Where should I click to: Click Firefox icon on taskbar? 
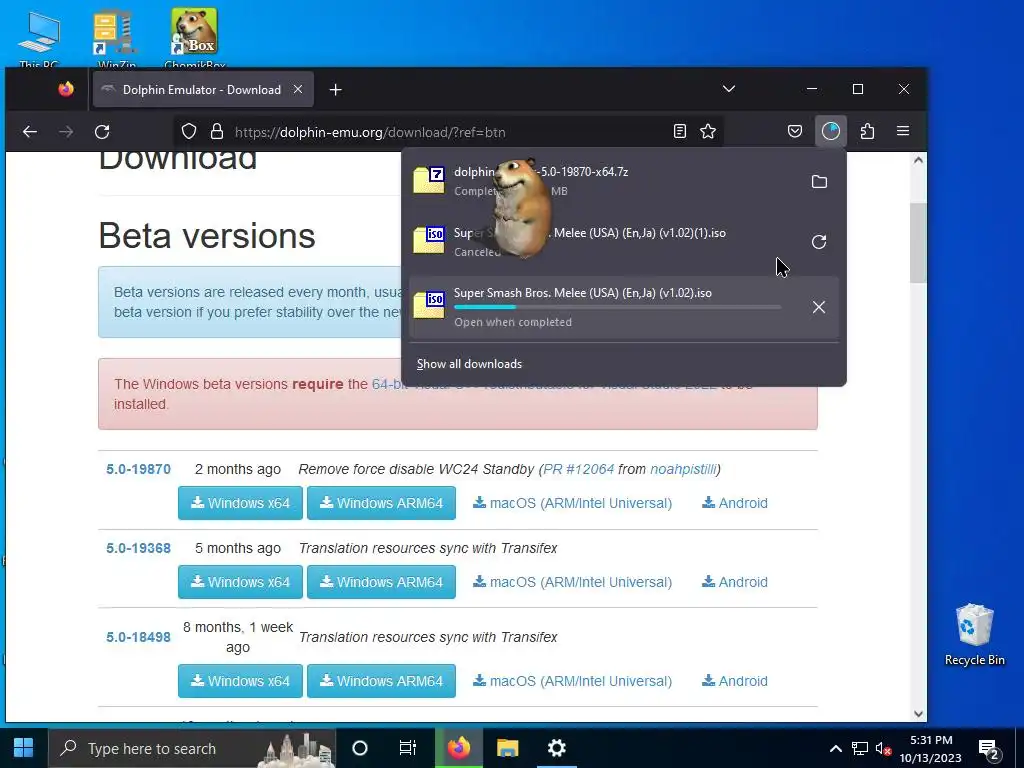(458, 748)
